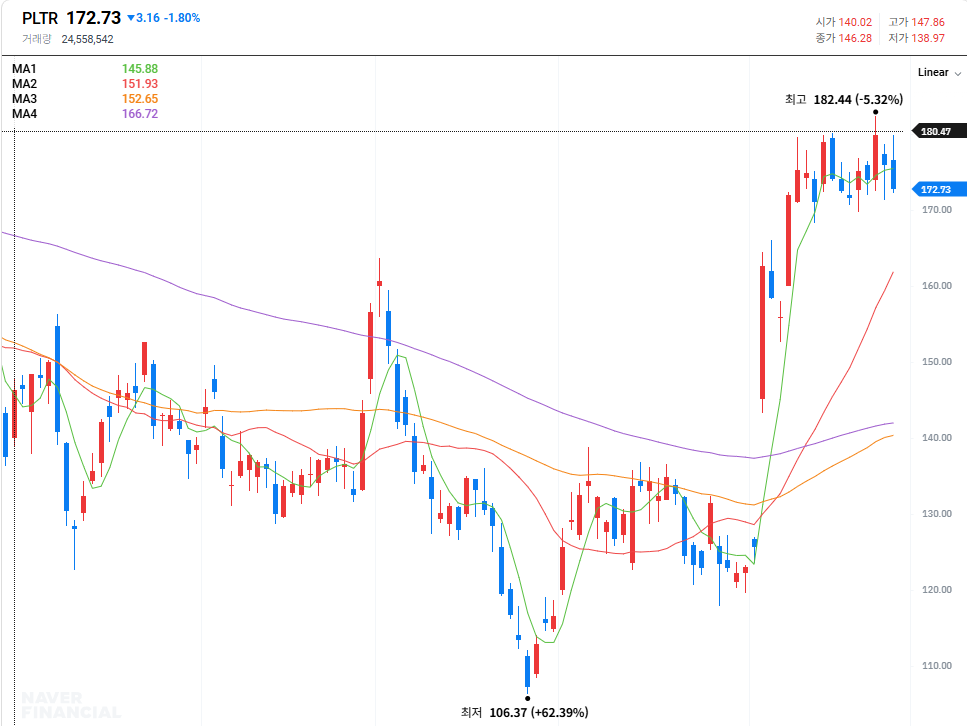This screenshot has height=726, width=967.
Task: Click the MA1 value 145.88
Action: tap(140, 68)
